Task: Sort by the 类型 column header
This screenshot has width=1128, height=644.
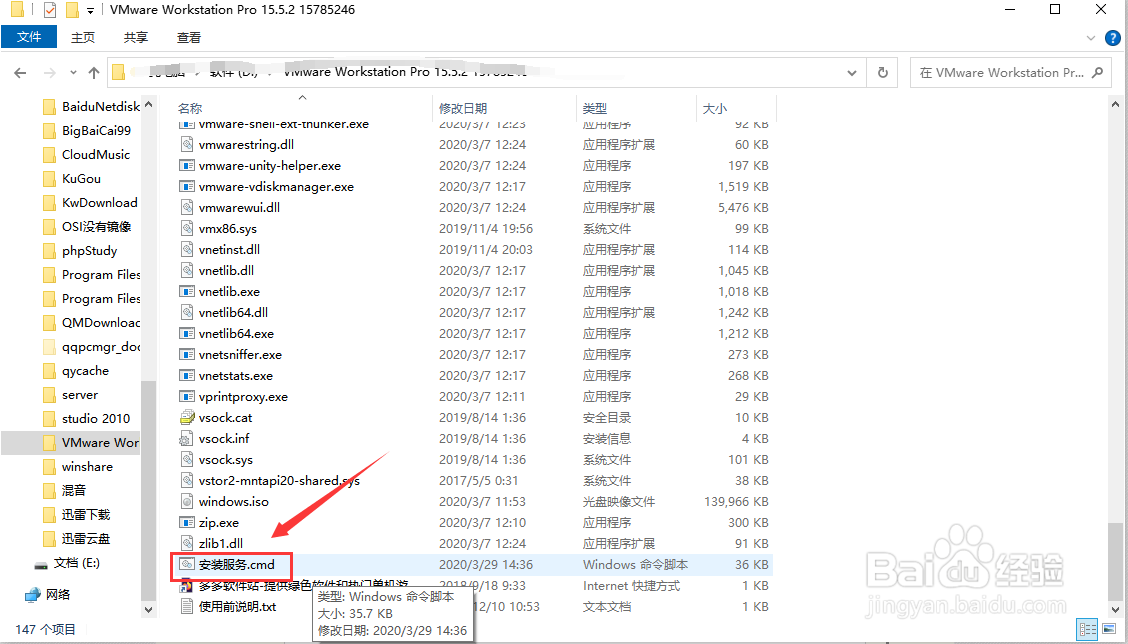Action: [x=594, y=108]
